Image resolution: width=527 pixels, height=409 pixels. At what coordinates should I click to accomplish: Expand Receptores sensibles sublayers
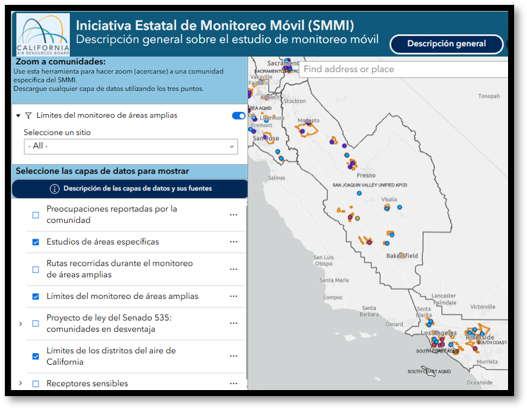21,383
